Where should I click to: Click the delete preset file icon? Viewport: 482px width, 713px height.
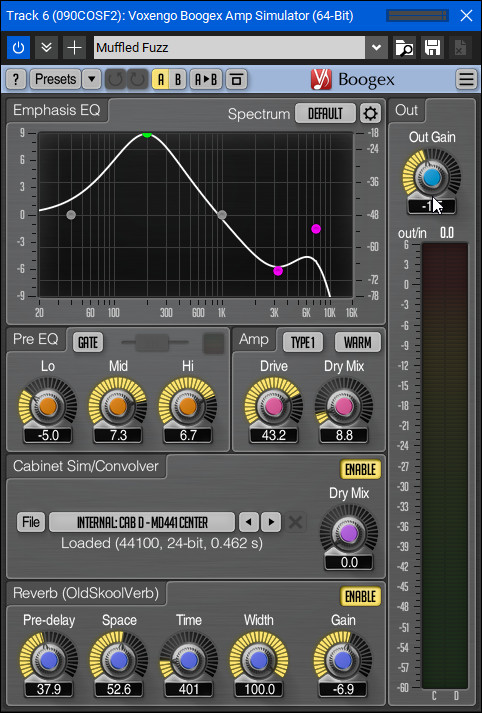[460, 47]
